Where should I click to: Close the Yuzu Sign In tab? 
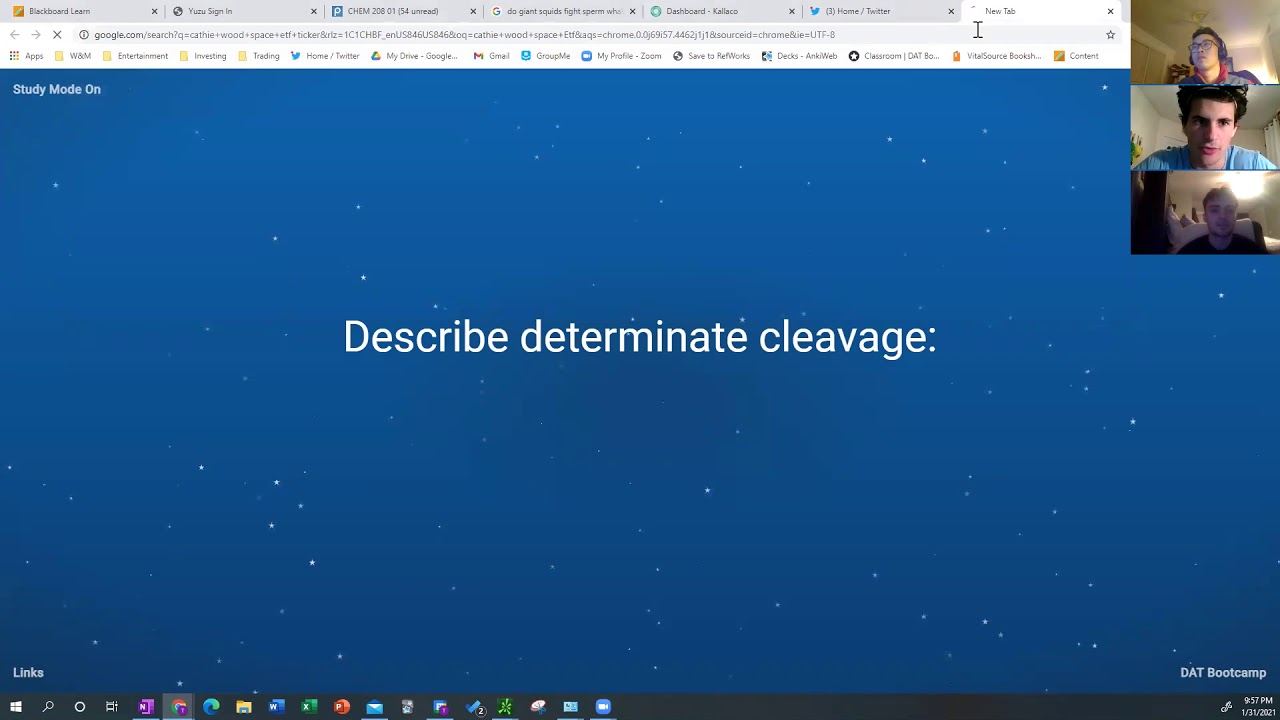(313, 11)
